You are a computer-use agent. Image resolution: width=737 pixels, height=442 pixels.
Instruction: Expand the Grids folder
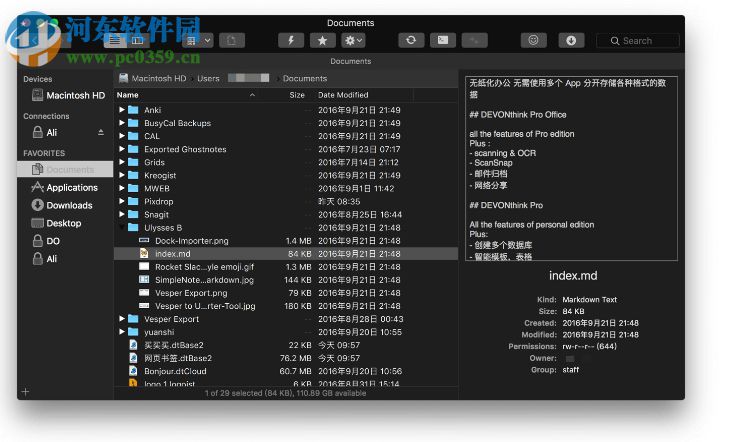coord(122,162)
